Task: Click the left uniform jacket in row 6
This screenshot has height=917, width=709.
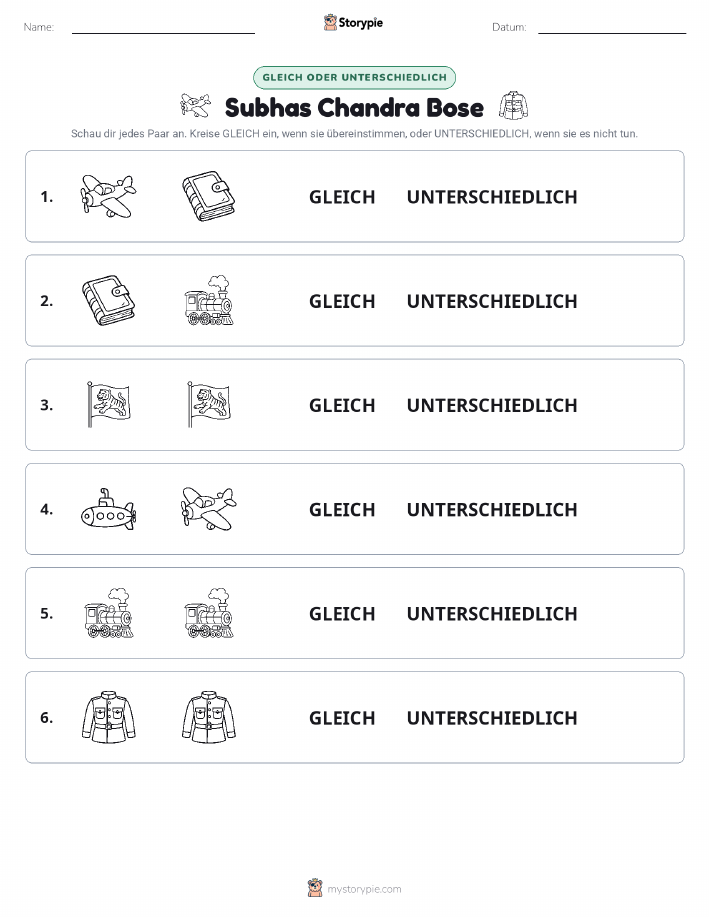Action: pos(108,717)
